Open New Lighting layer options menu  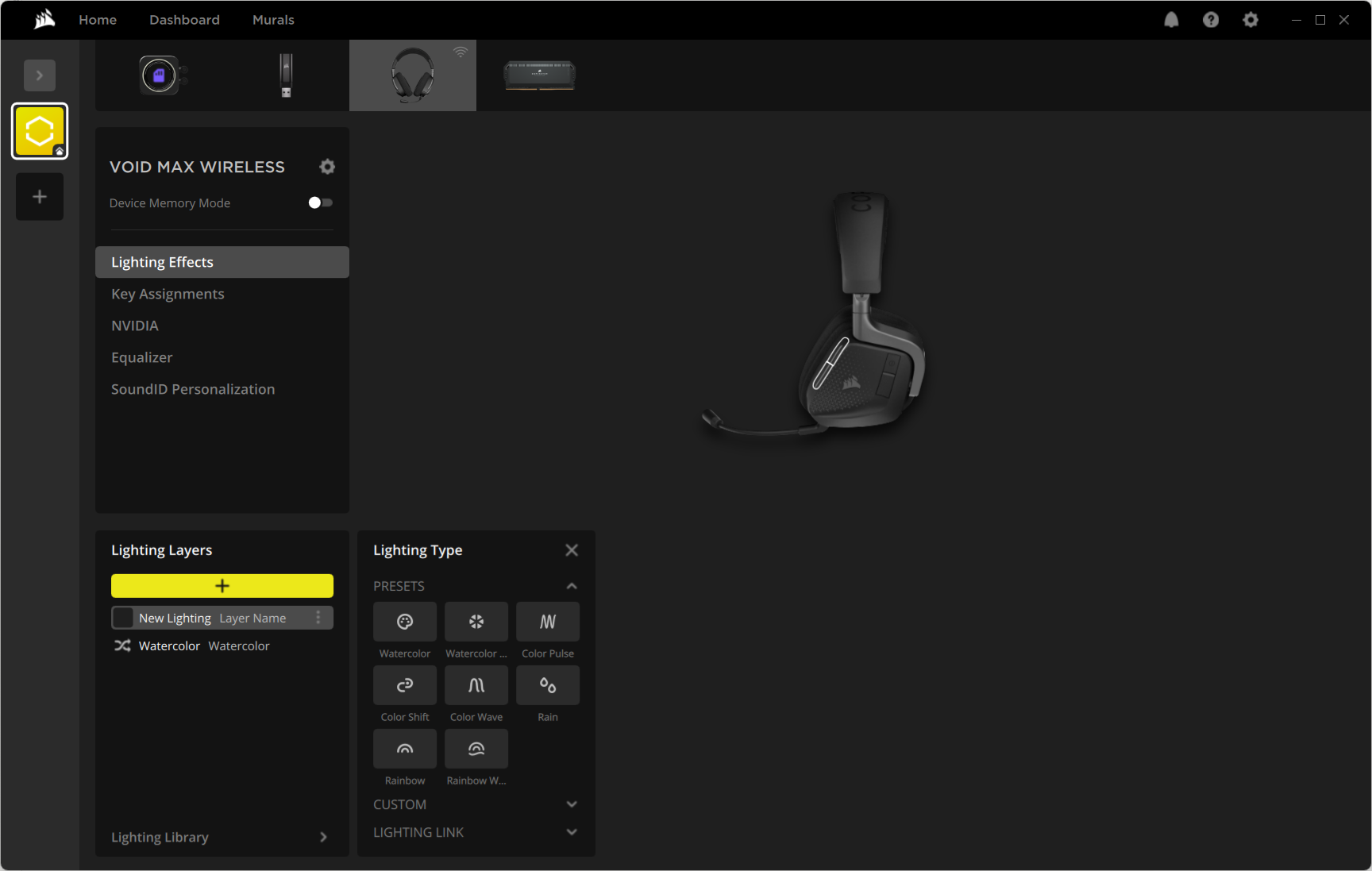coord(318,618)
